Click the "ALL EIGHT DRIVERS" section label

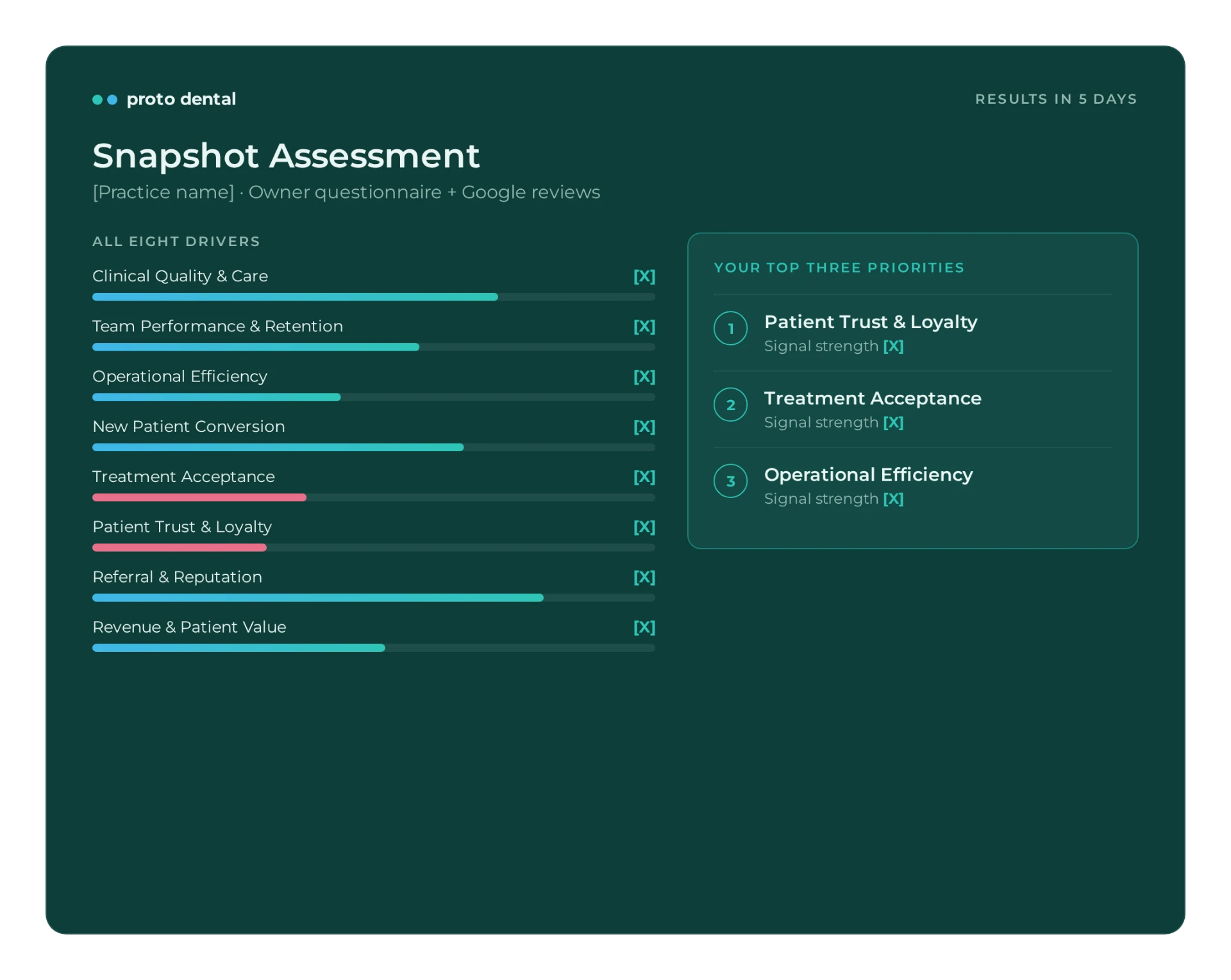(x=176, y=242)
